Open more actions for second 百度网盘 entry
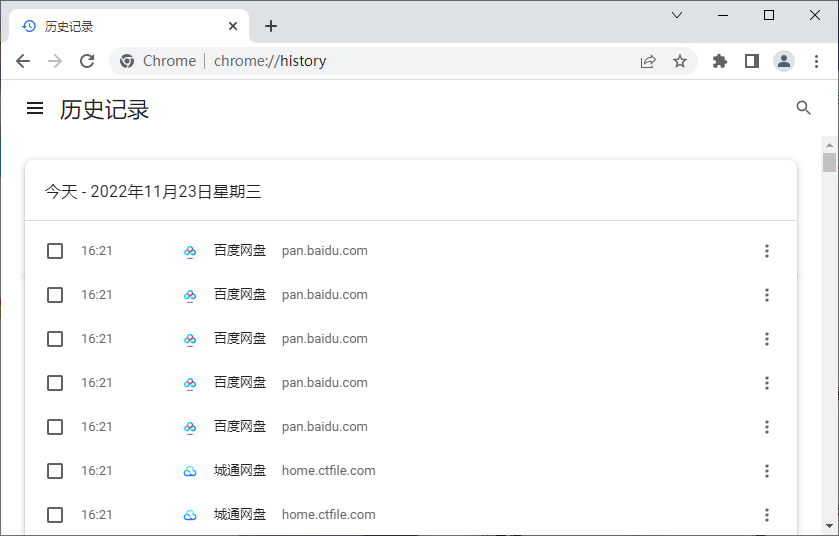 tap(767, 295)
